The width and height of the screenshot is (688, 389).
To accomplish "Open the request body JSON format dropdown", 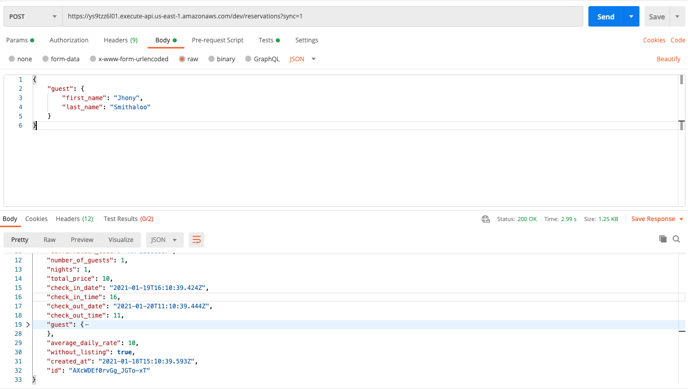I will click(302, 59).
